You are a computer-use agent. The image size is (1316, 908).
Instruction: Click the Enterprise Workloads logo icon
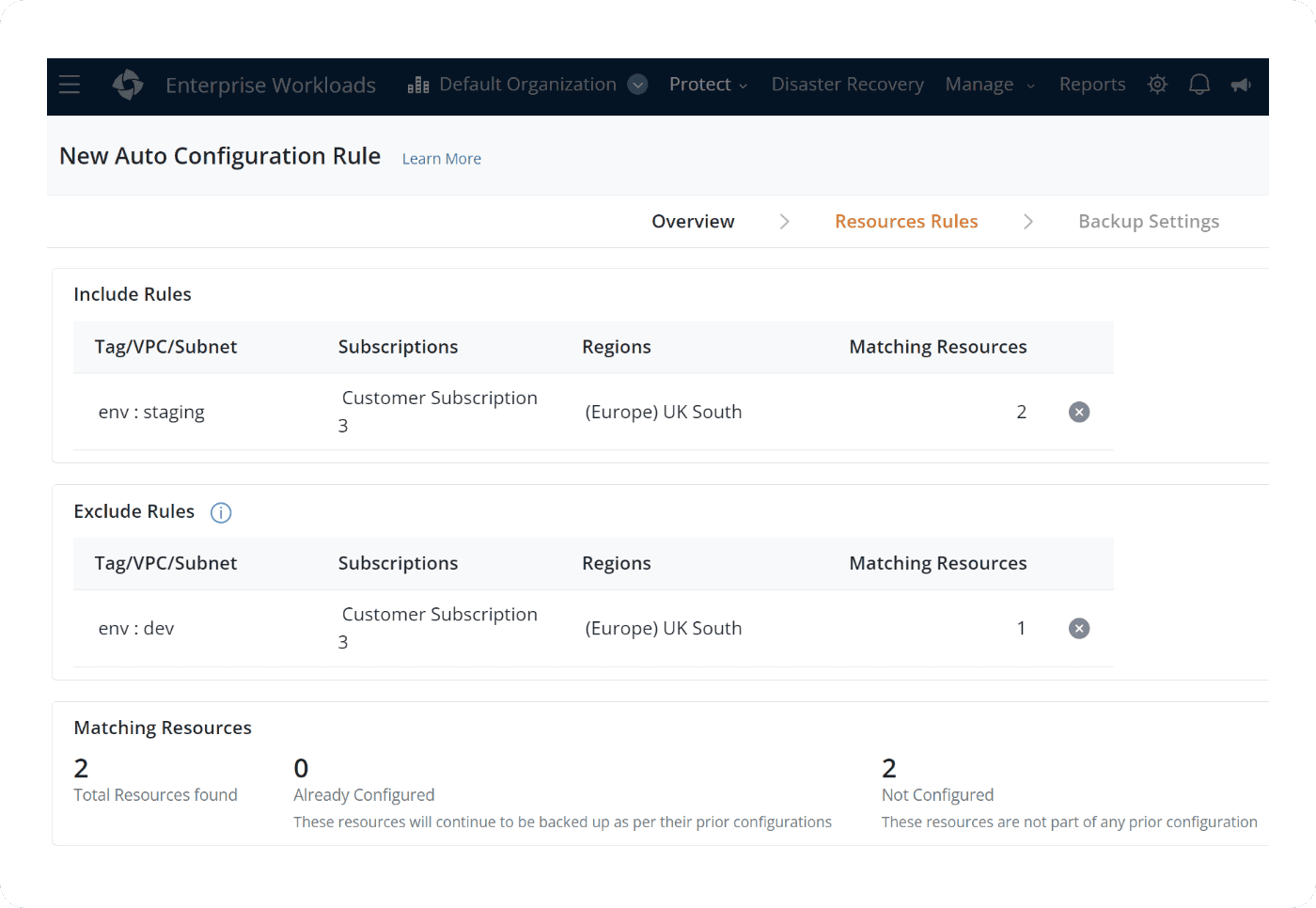coord(128,85)
